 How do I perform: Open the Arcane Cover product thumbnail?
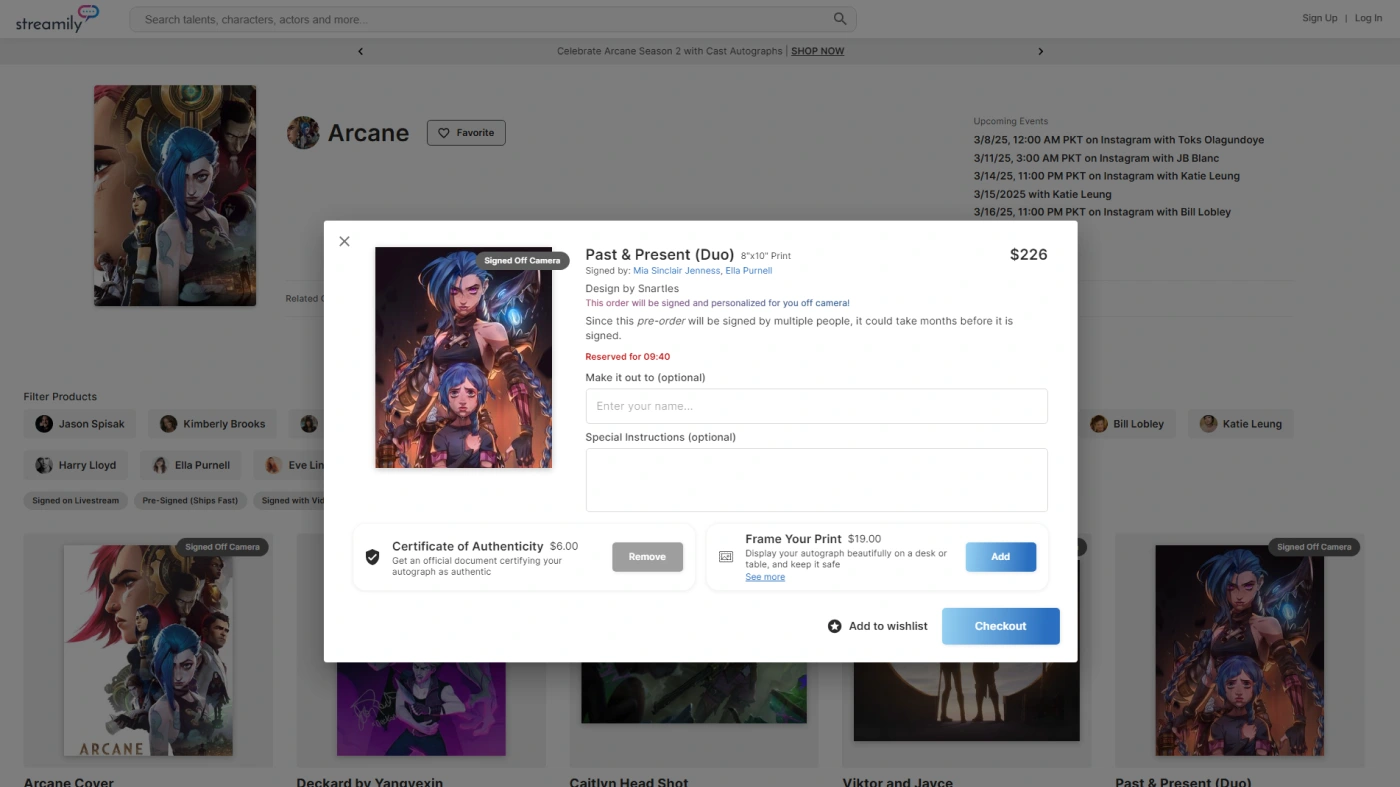click(148, 650)
